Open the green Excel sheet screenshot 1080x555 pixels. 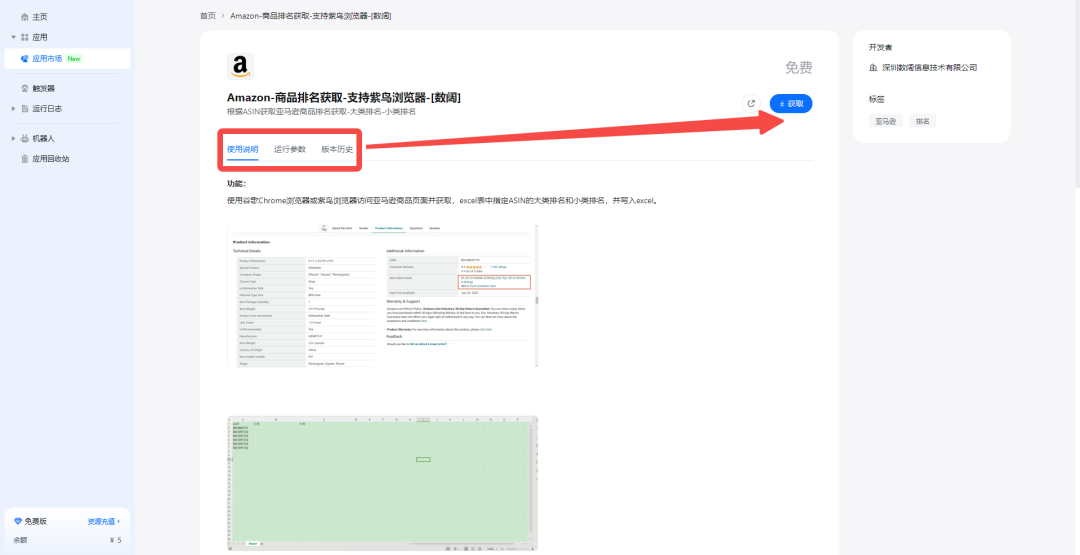coord(382,483)
